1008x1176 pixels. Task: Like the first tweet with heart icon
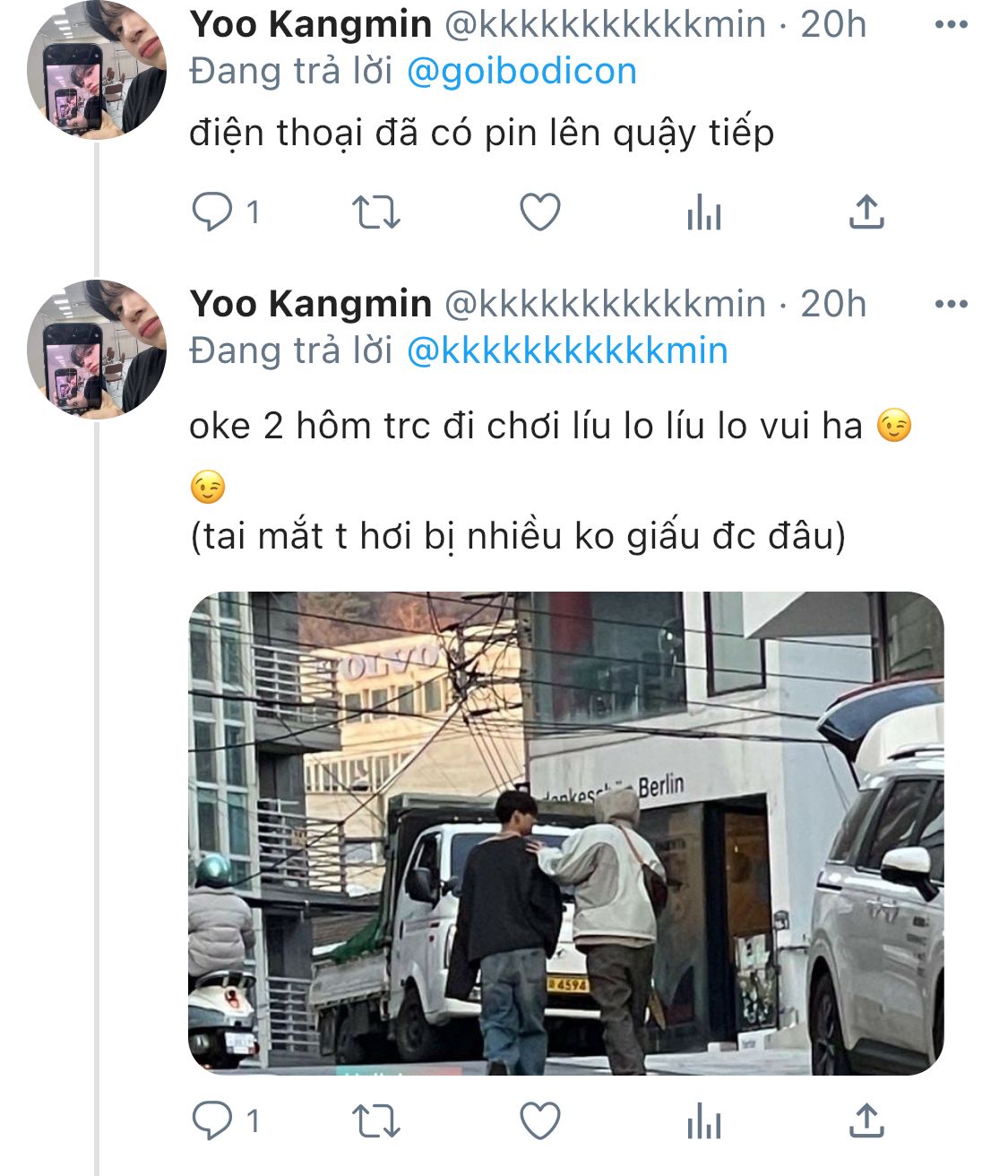(540, 212)
